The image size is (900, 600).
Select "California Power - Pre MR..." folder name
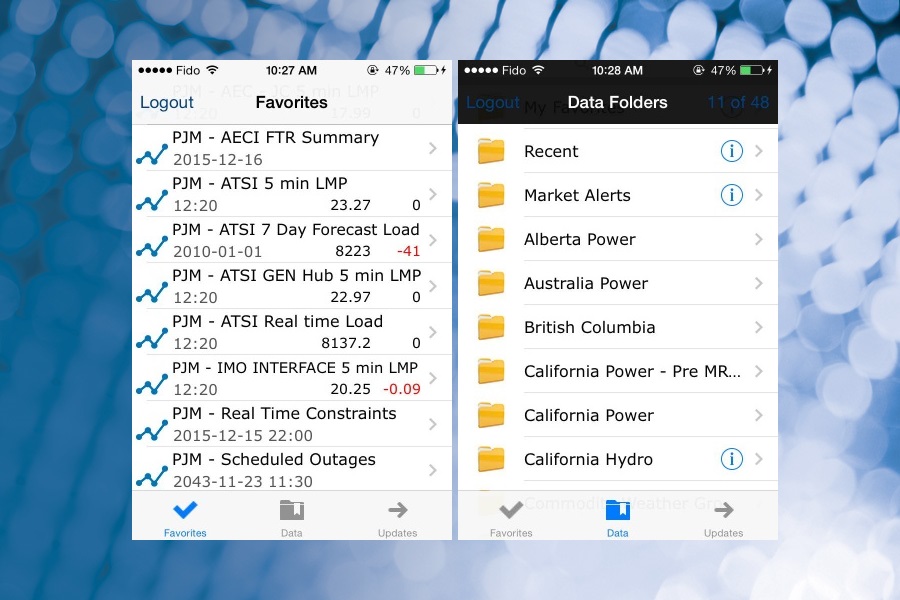click(x=633, y=371)
